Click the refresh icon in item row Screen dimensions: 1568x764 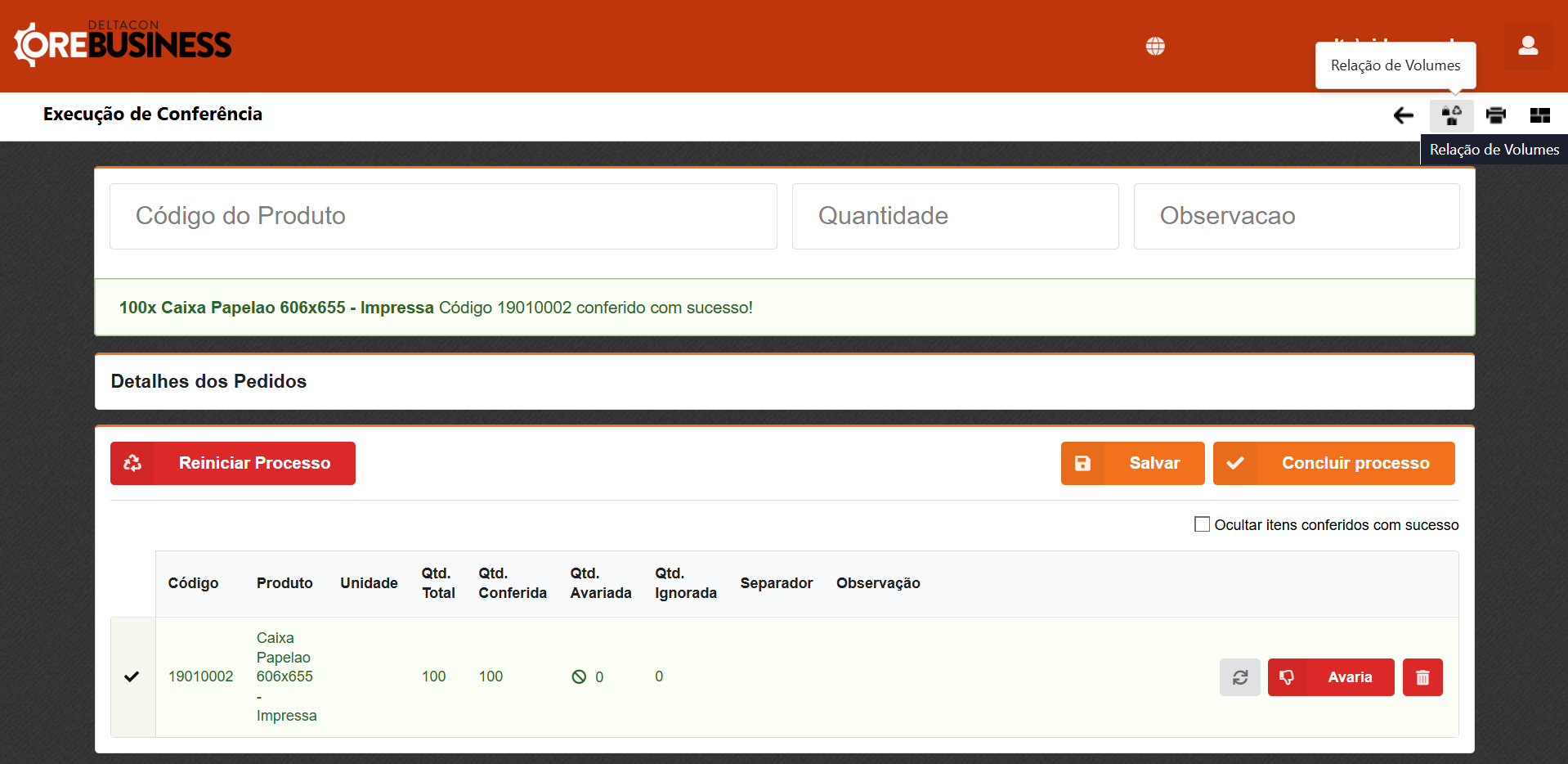click(1239, 677)
